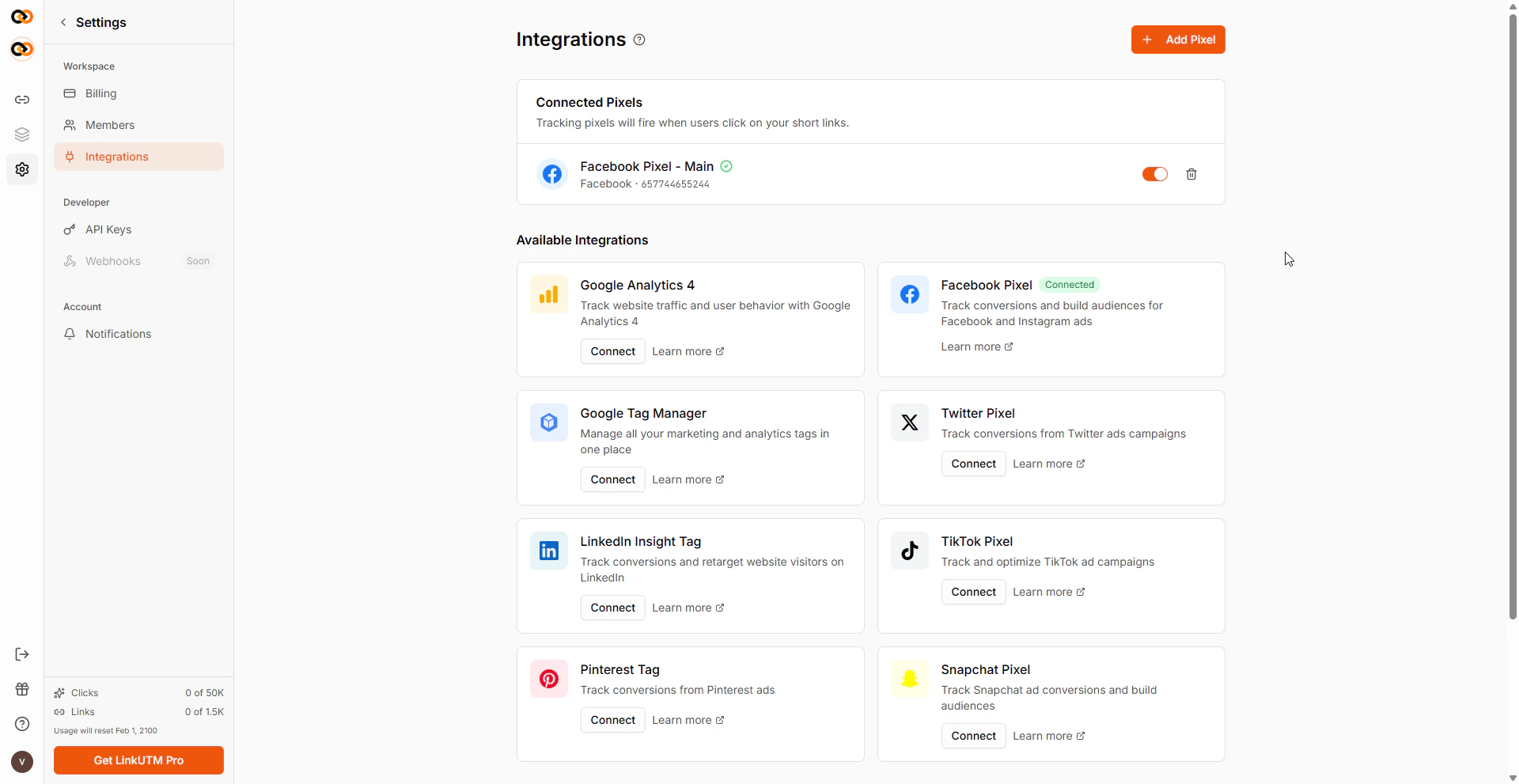Click the Google Tag Manager card icon
The width and height of the screenshot is (1519, 784).
[x=549, y=422]
